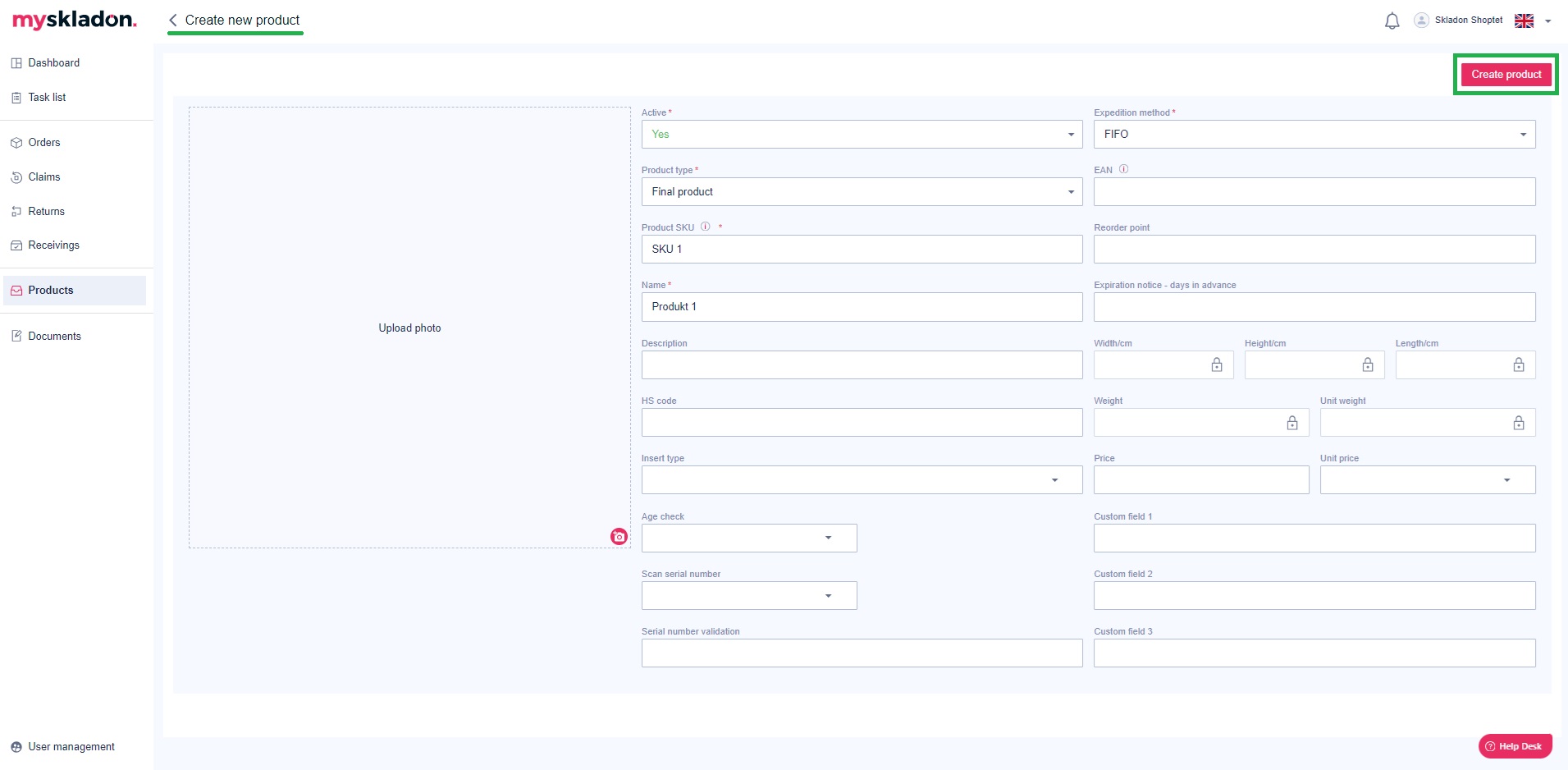Image resolution: width=1568 pixels, height=770 pixels.
Task: Click the camera upload icon
Action: 619,537
